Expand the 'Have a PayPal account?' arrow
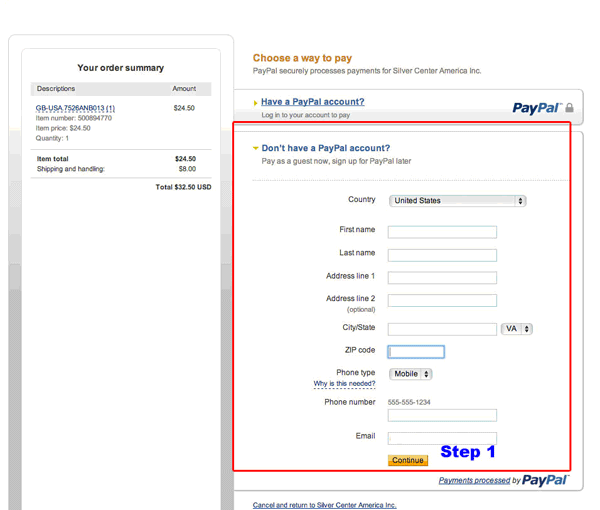 pos(255,103)
